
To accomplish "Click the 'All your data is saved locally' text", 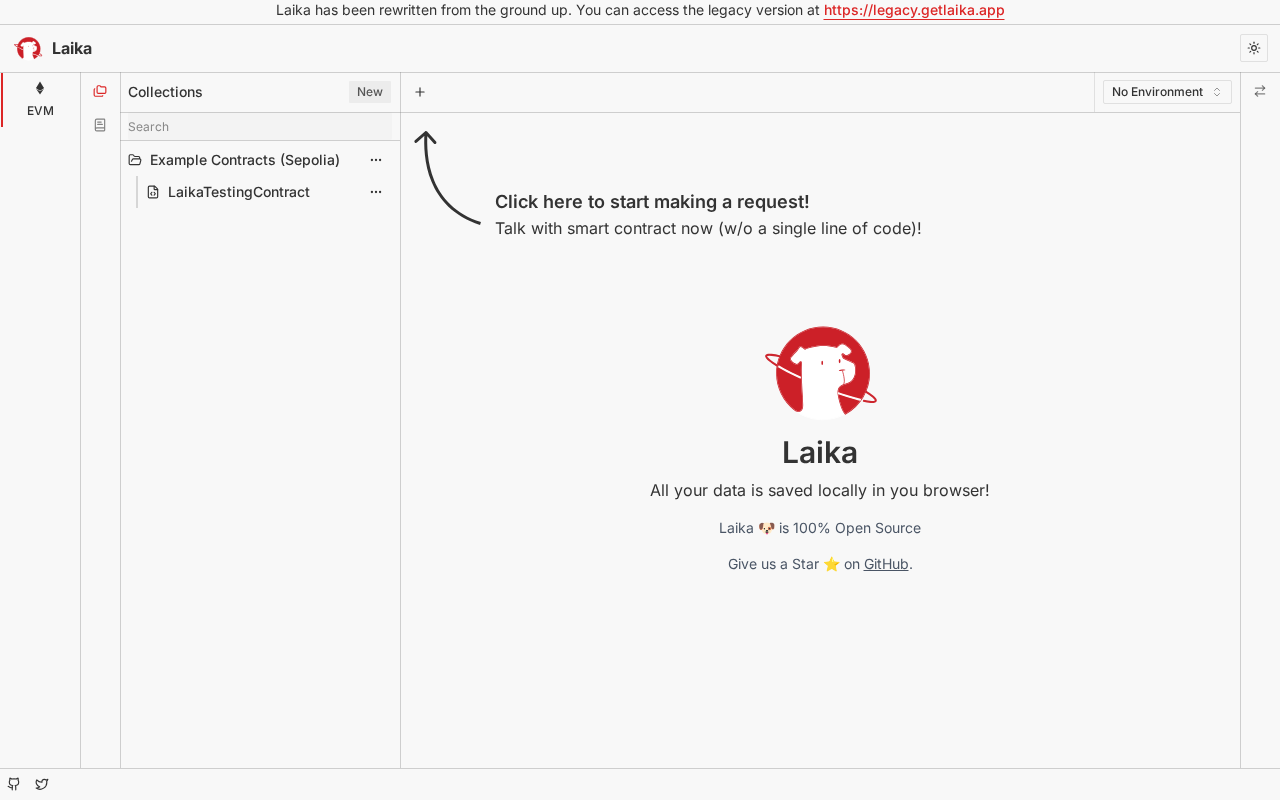I will 820,490.
